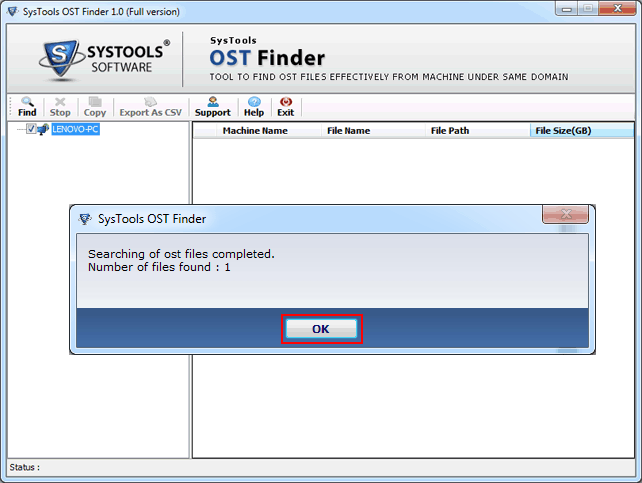Click the computer icon beside LENOVO-PC
This screenshot has width=642, height=483.
tap(43, 129)
